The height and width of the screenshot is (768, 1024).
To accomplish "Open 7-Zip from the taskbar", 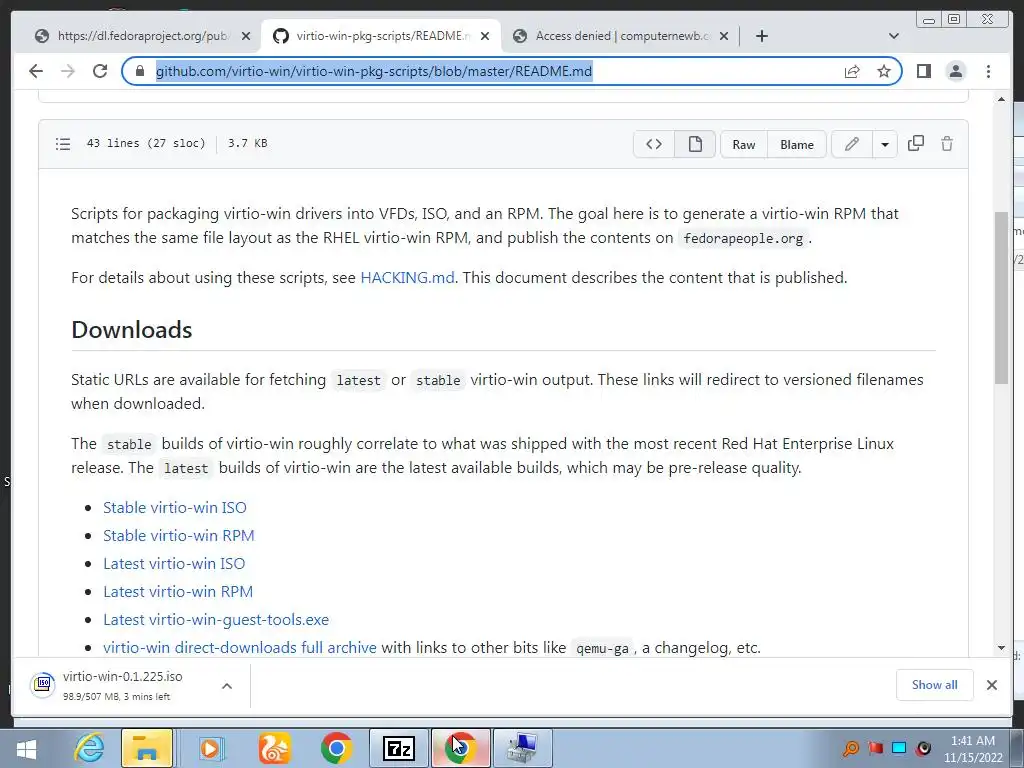I will pos(399,748).
